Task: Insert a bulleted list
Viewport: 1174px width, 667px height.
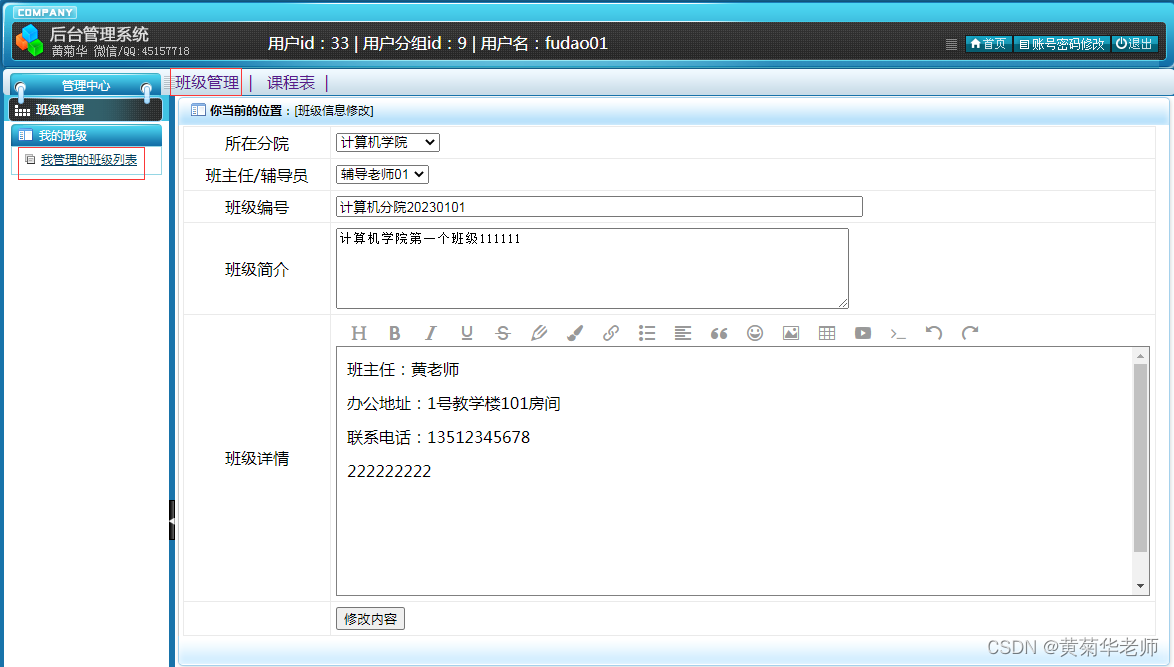Action: 647,333
